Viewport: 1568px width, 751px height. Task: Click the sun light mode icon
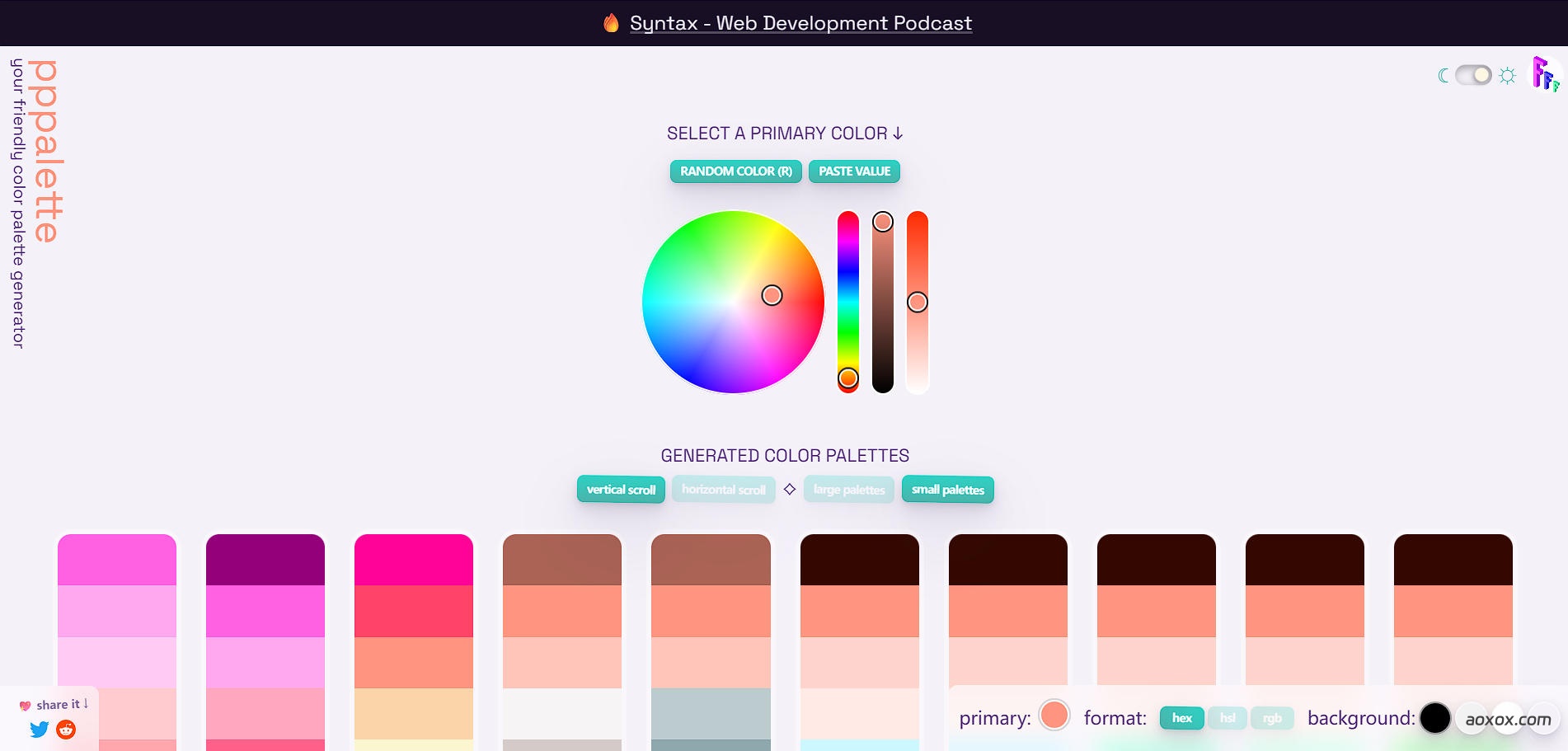coord(1508,76)
